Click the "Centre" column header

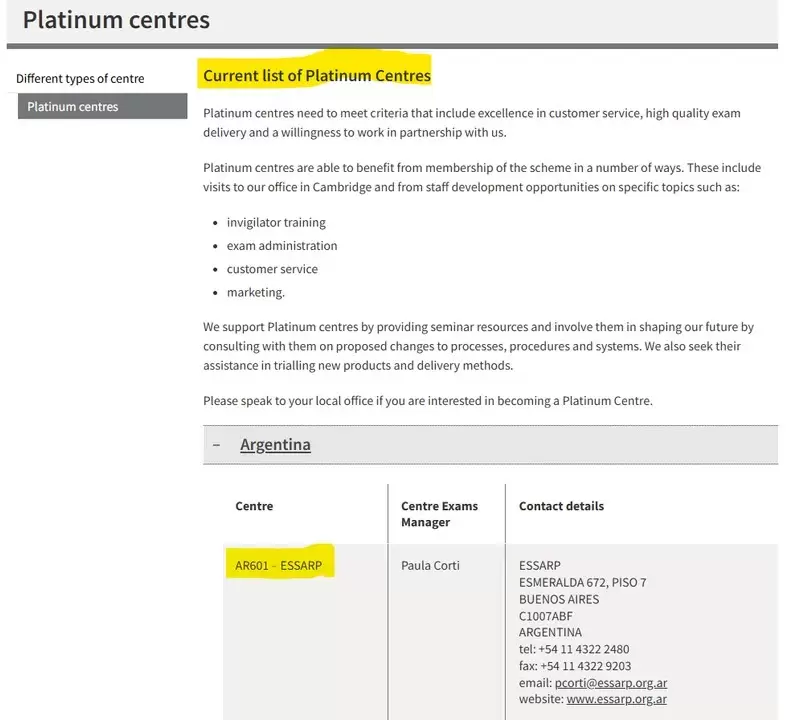click(x=254, y=506)
